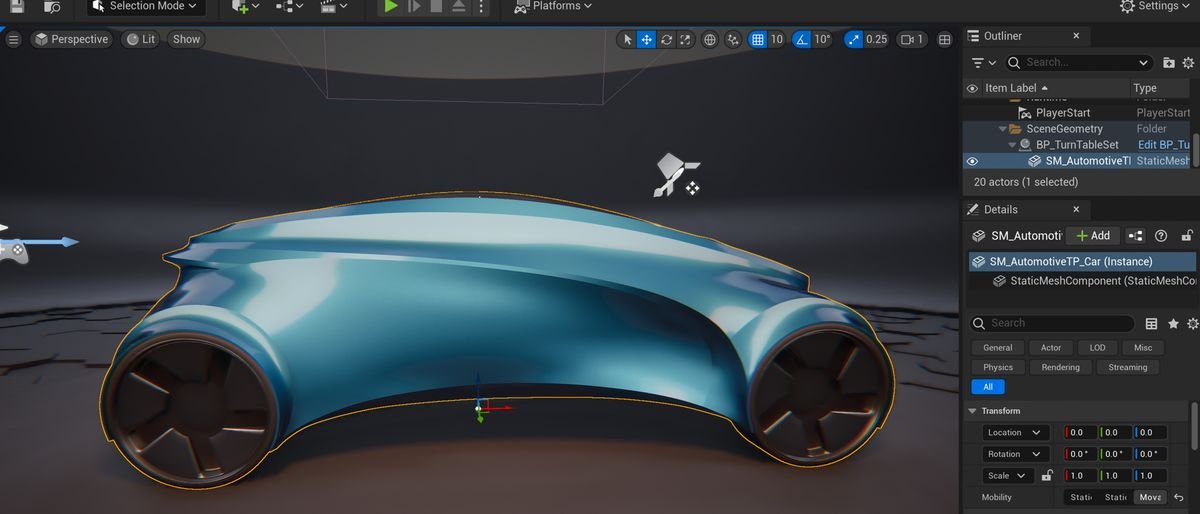Click the Skip/advance frame button
This screenshot has height=514, width=1200.
pos(414,6)
